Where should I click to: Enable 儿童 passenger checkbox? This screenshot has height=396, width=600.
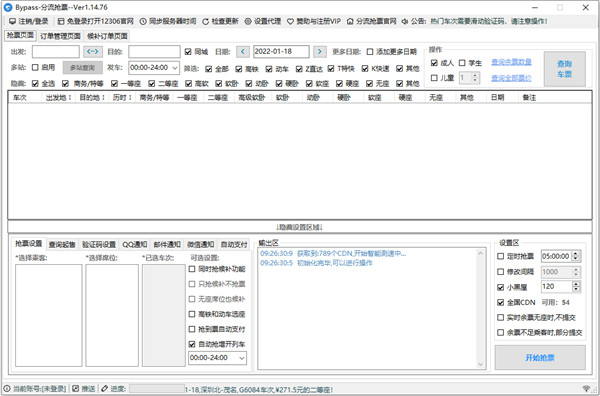[x=434, y=78]
